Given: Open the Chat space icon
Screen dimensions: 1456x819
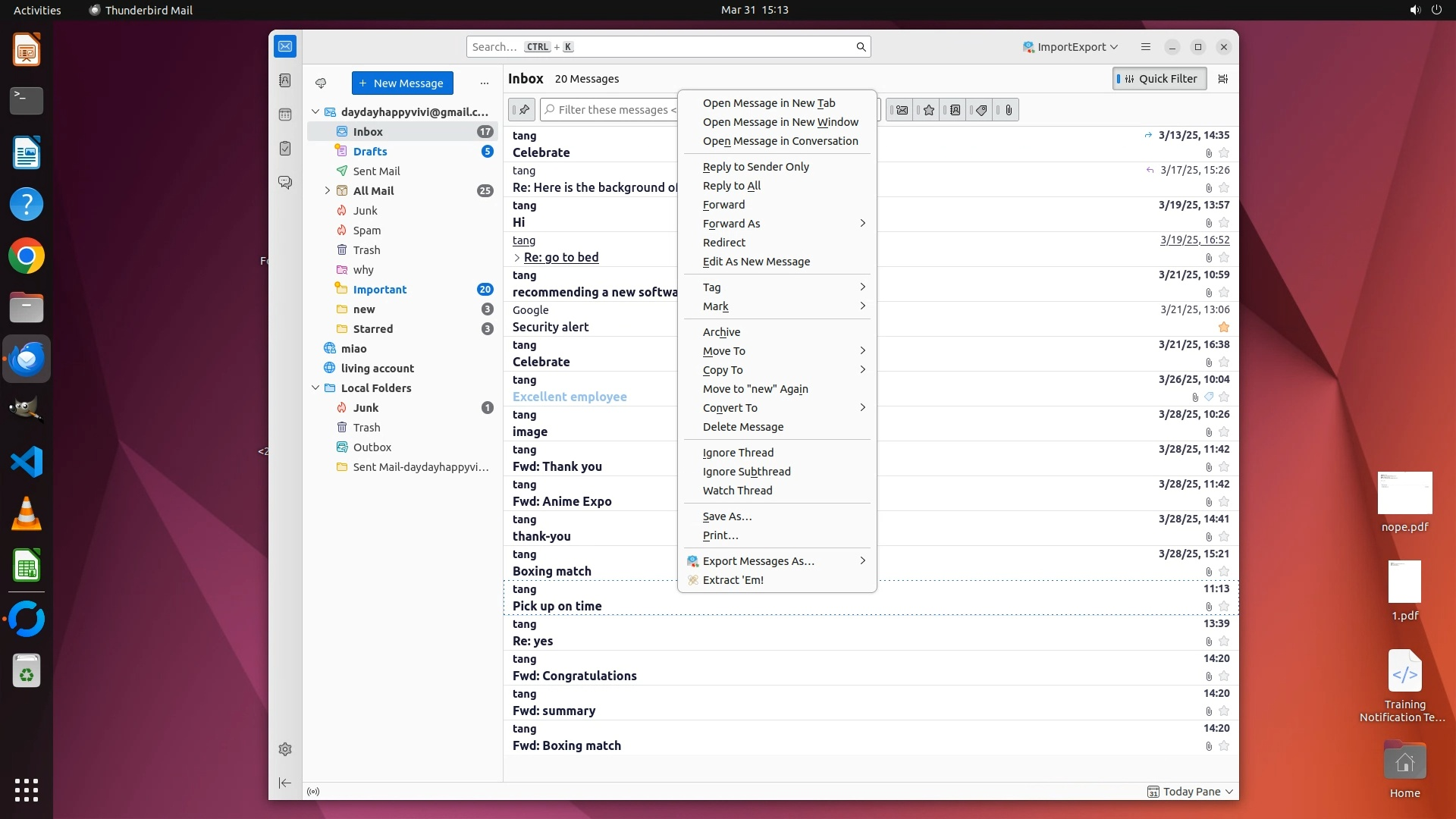Looking at the screenshot, I should pyautogui.click(x=285, y=183).
